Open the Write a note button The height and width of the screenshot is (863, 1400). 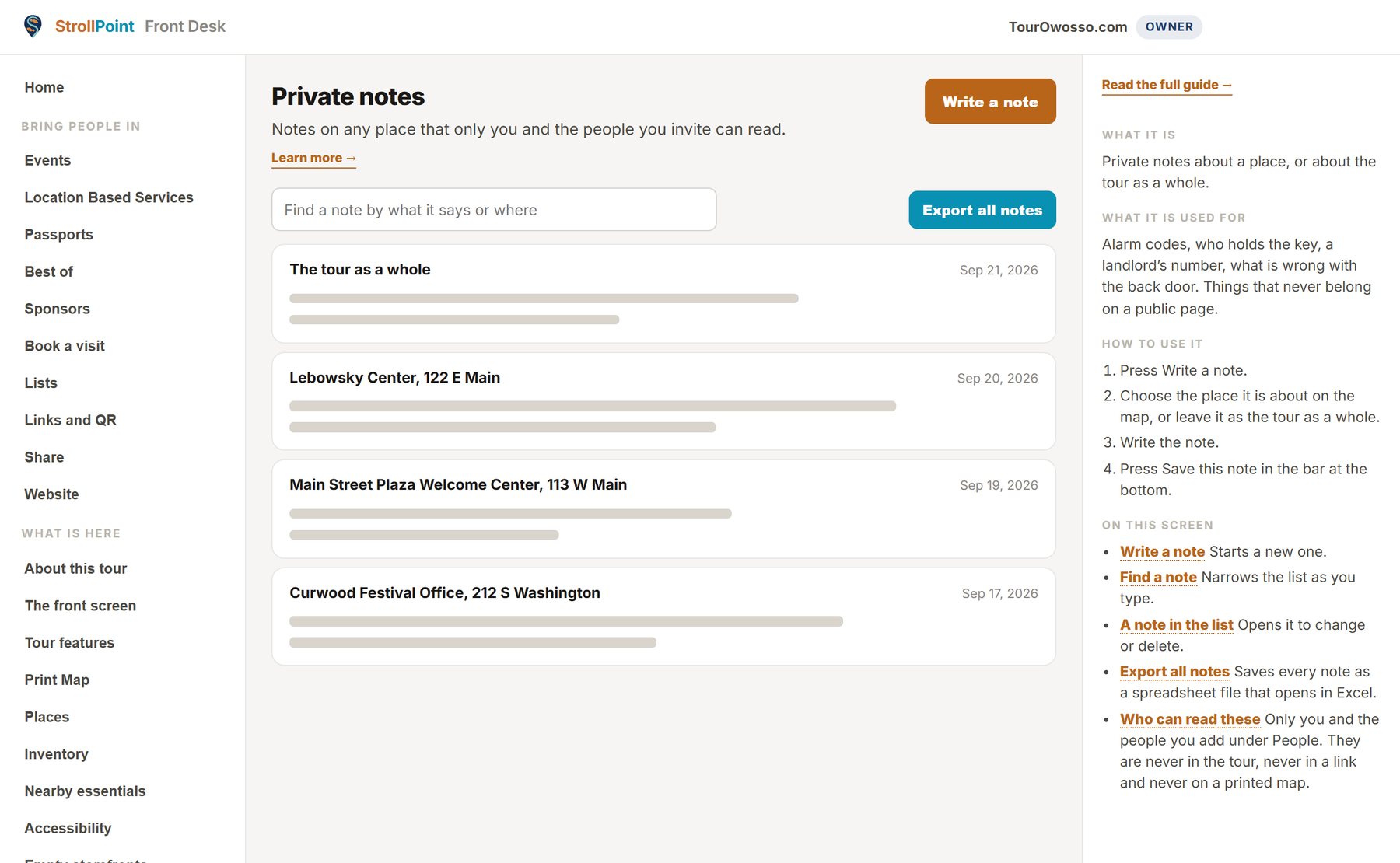coord(990,101)
